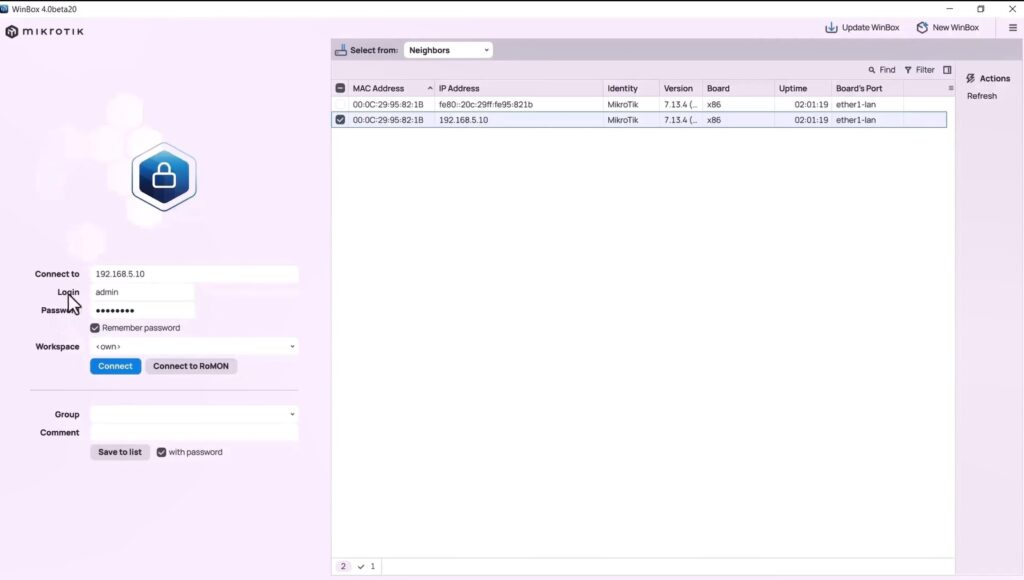
Task: Click the blue Connect button
Action: pos(116,366)
